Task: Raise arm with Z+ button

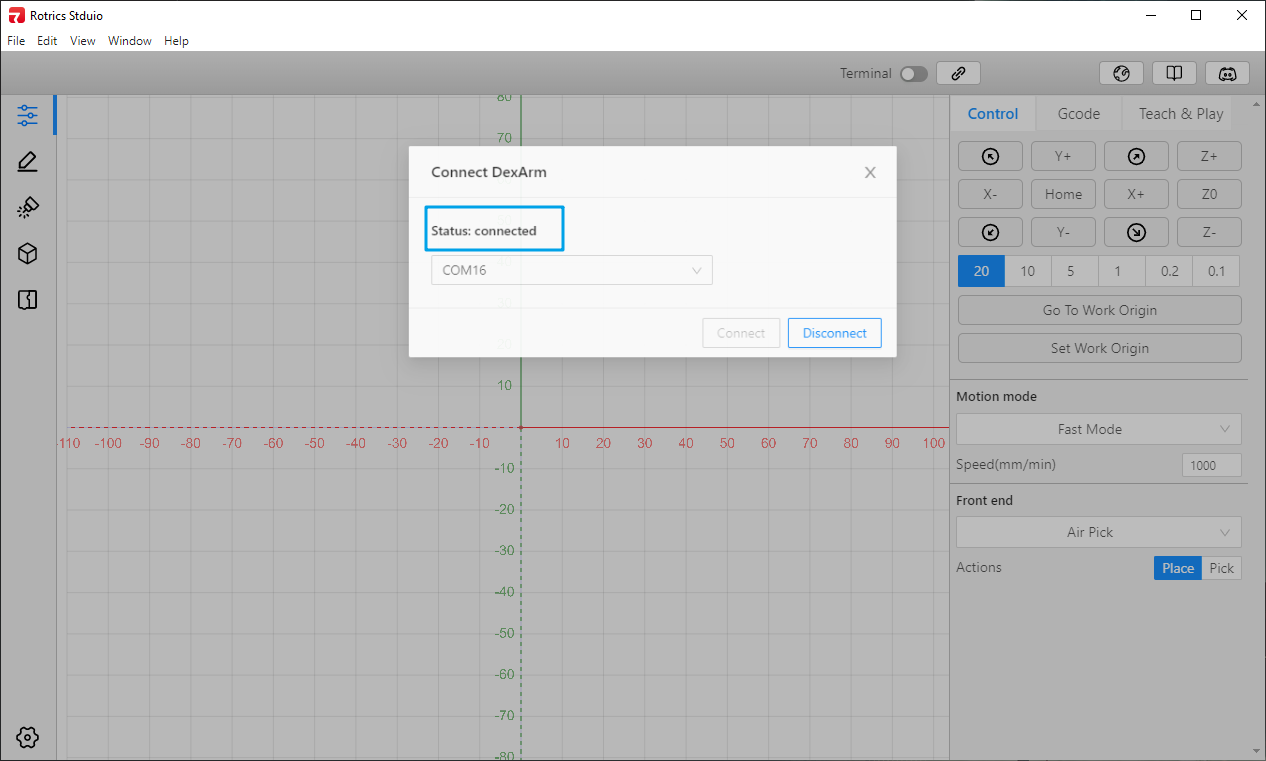Action: [x=1209, y=156]
